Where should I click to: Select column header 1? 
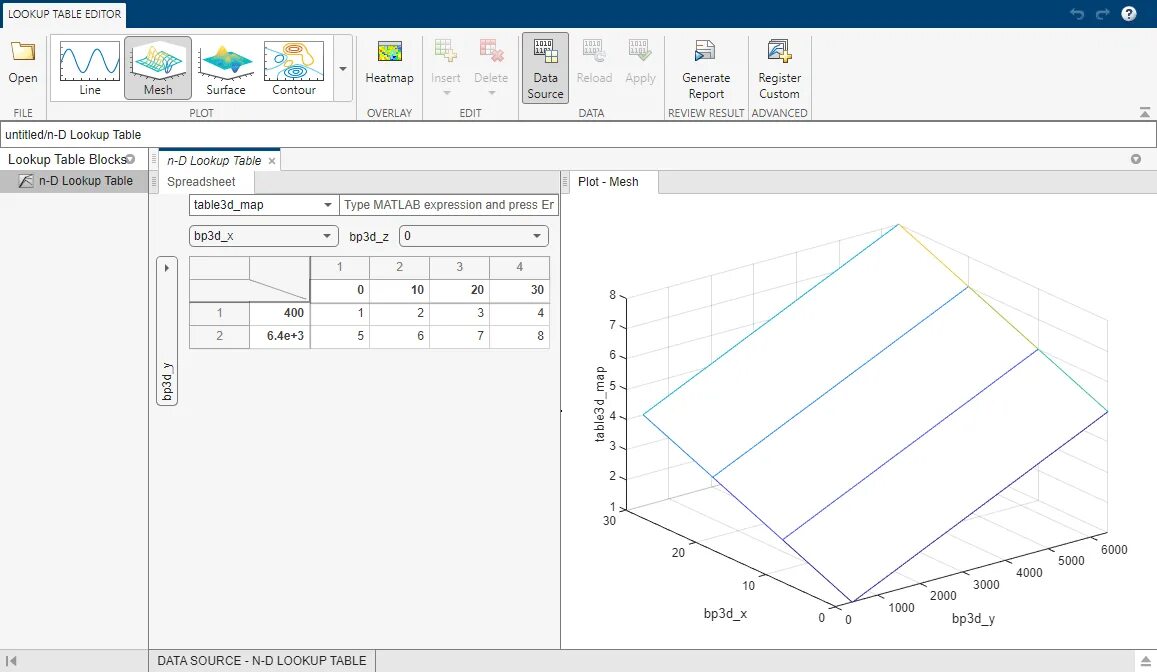(x=339, y=267)
